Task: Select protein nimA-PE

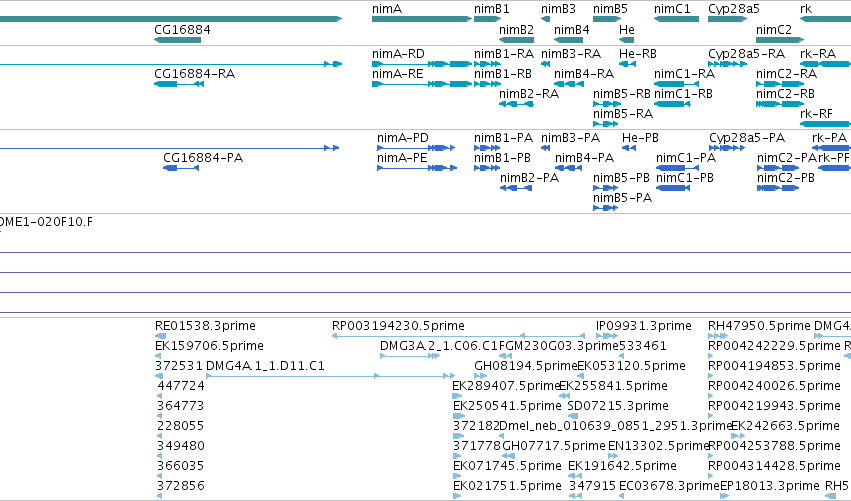Action: [x=417, y=168]
